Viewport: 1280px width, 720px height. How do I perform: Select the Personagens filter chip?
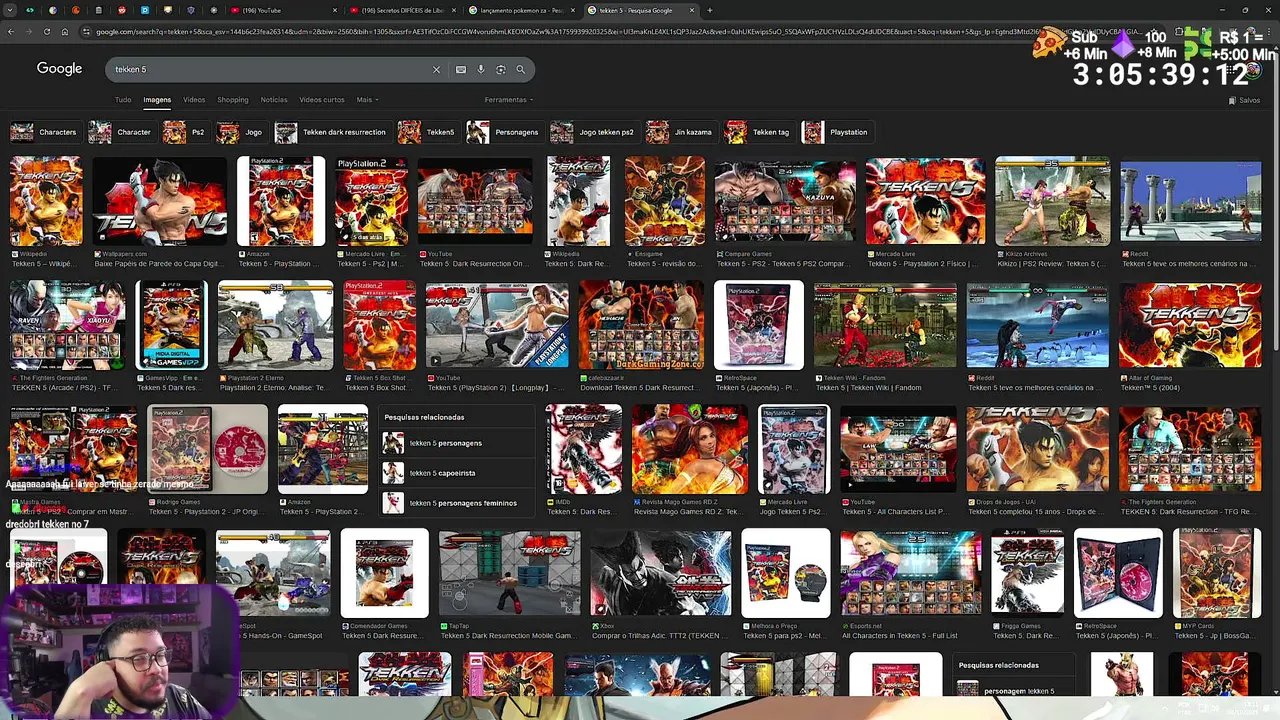(504, 132)
